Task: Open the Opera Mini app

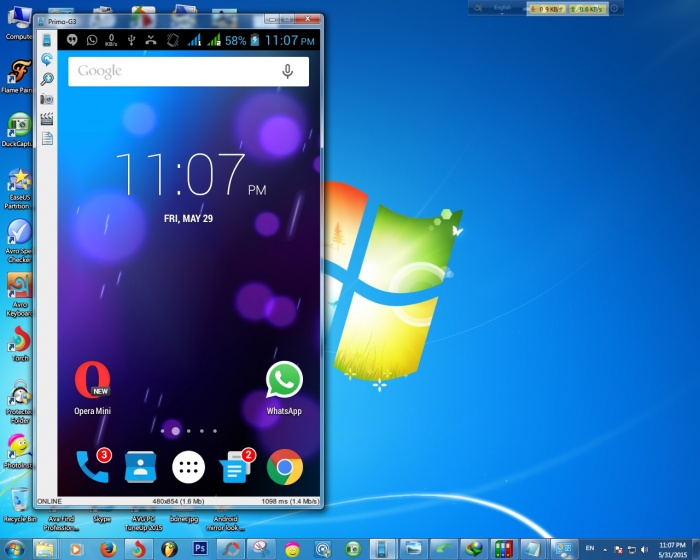Action: point(92,388)
